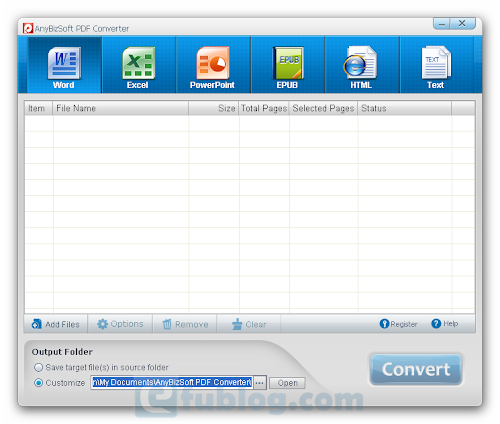Click the Selected Pages column header

[323, 108]
